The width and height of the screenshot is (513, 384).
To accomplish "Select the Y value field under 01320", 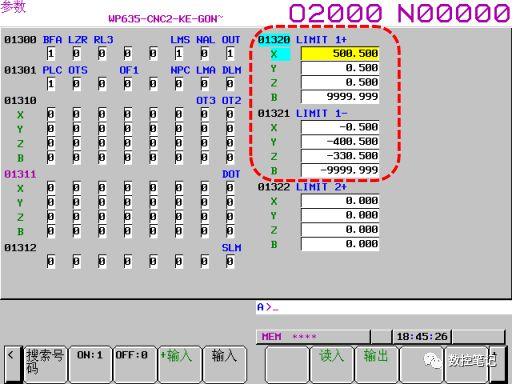I will [340, 68].
